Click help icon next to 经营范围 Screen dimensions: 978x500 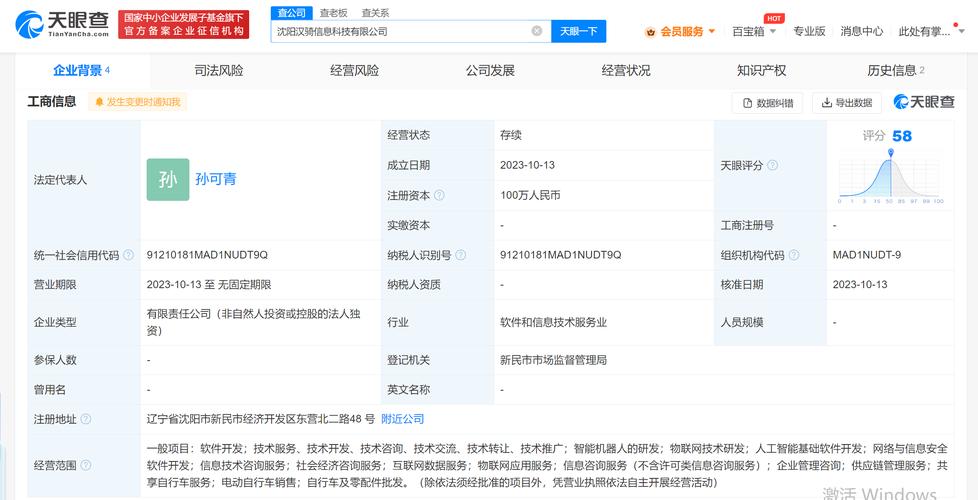(x=86, y=465)
